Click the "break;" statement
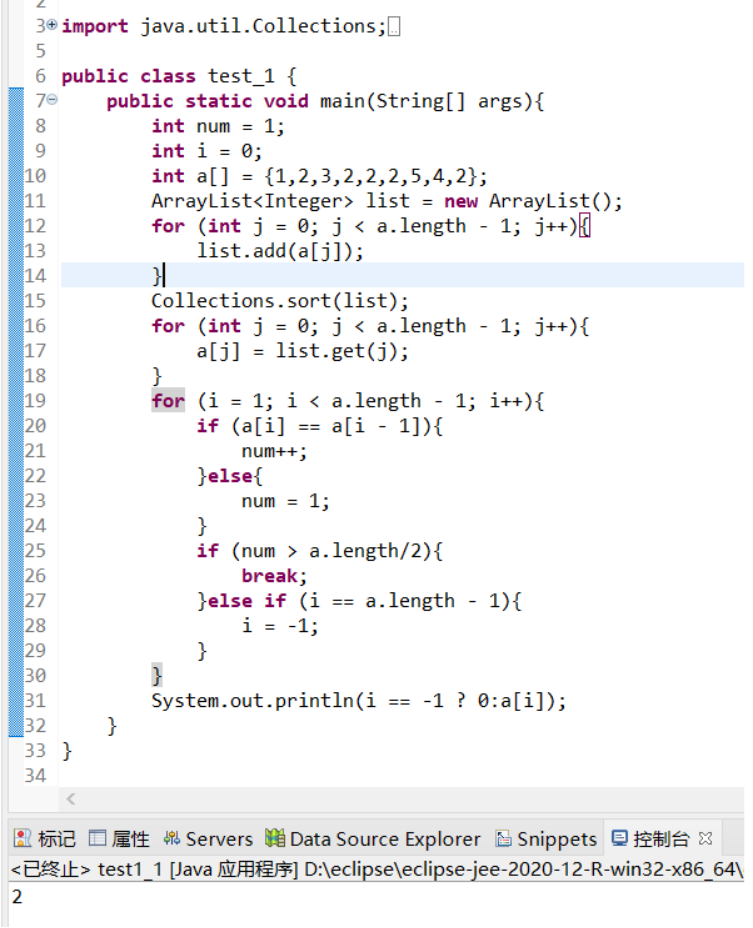 [274, 576]
